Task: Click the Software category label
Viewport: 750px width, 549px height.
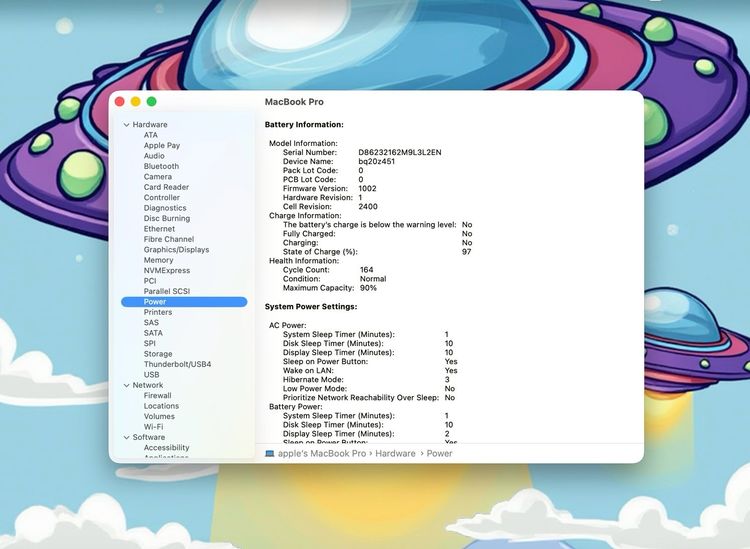Action: tap(149, 438)
